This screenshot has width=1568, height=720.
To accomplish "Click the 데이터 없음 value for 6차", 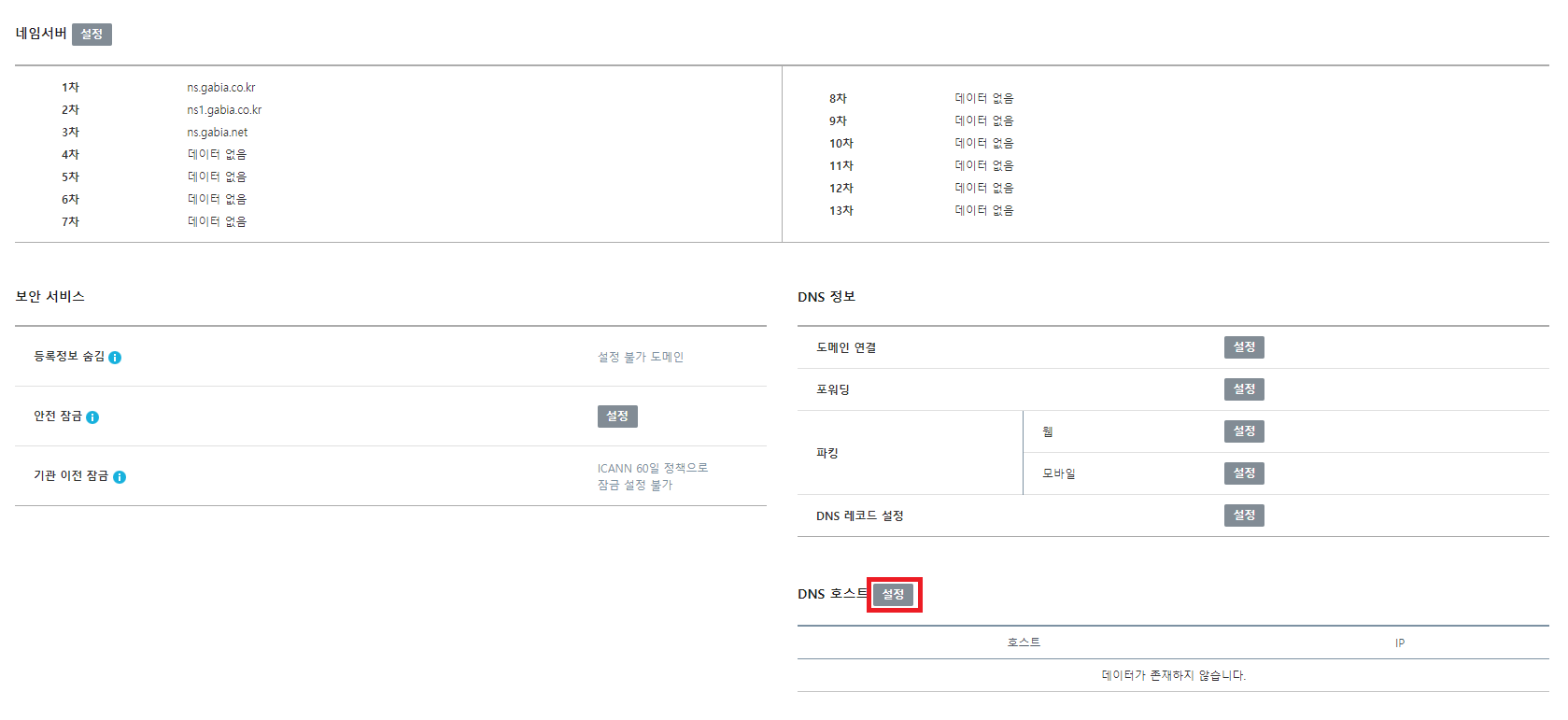I will (217, 200).
